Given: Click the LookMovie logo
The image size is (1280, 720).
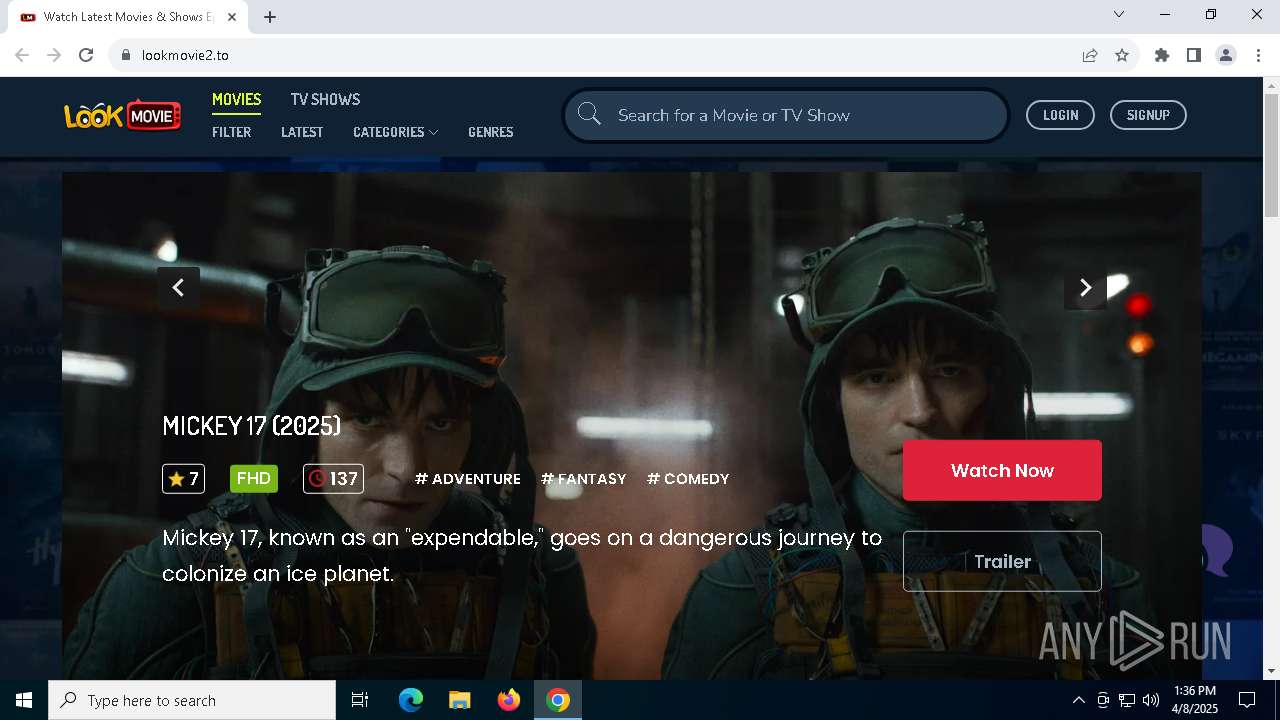Looking at the screenshot, I should pyautogui.click(x=122, y=115).
